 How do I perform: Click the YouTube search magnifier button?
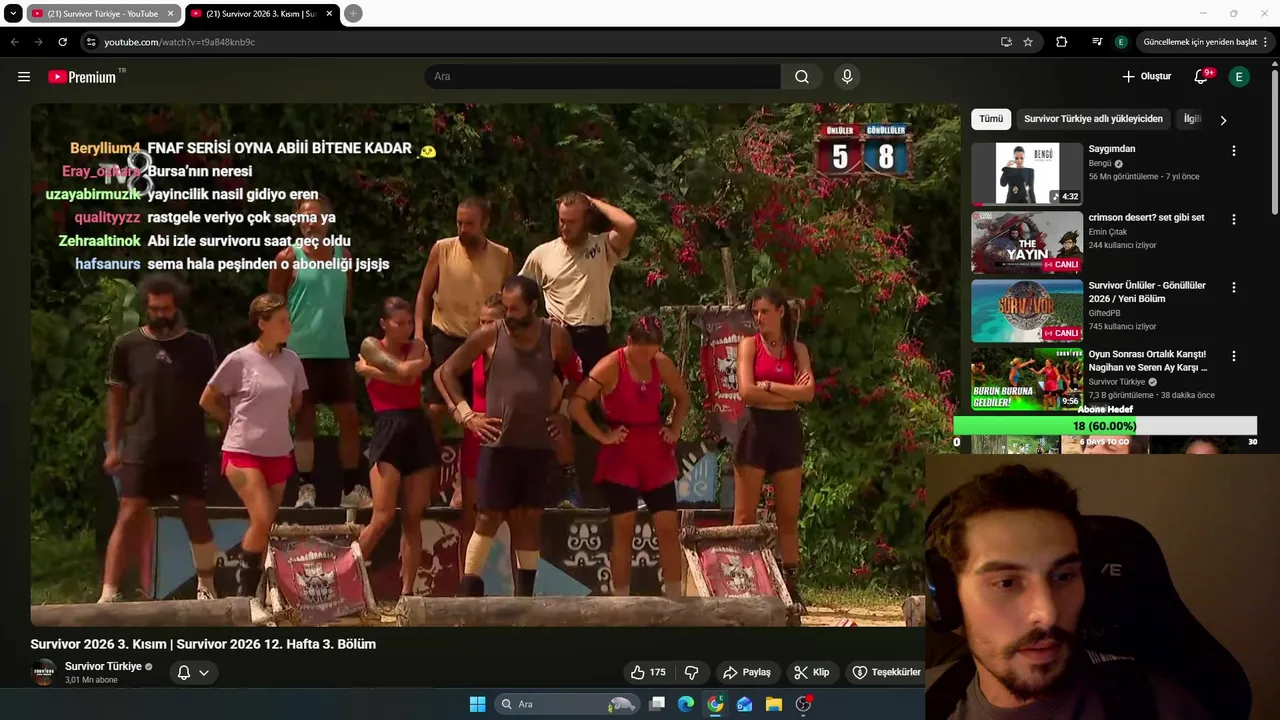click(802, 77)
